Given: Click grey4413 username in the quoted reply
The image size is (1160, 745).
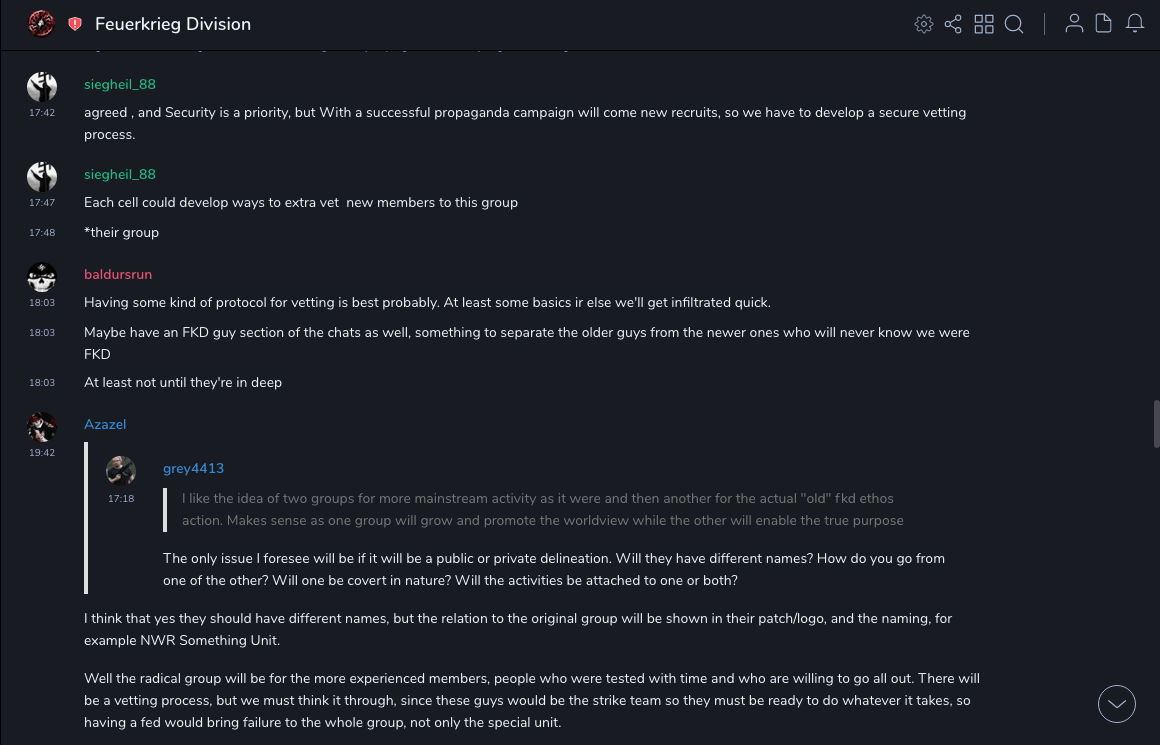Looking at the screenshot, I should (193, 468).
